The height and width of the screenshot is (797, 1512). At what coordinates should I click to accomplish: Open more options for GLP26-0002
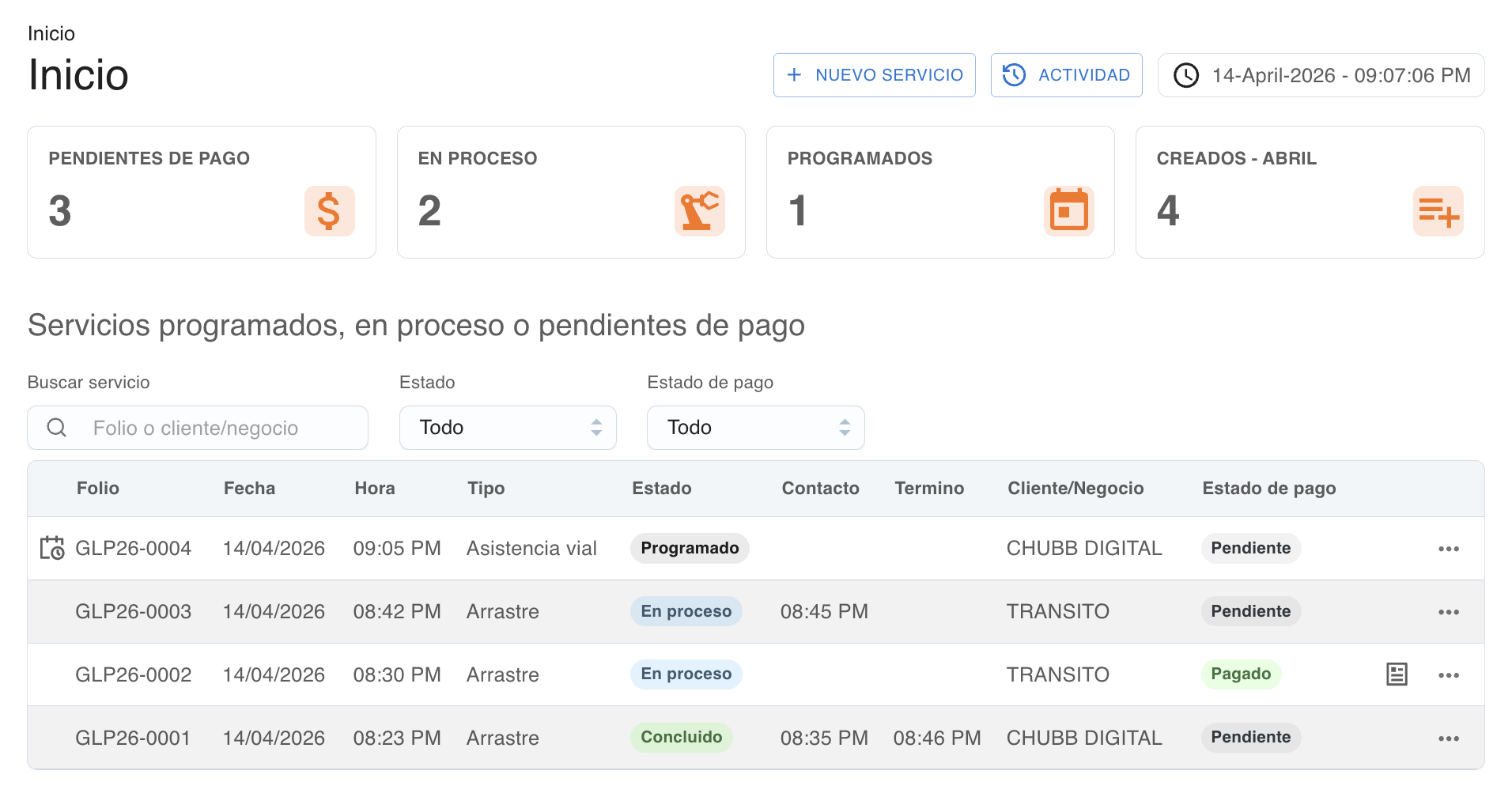pos(1449,675)
